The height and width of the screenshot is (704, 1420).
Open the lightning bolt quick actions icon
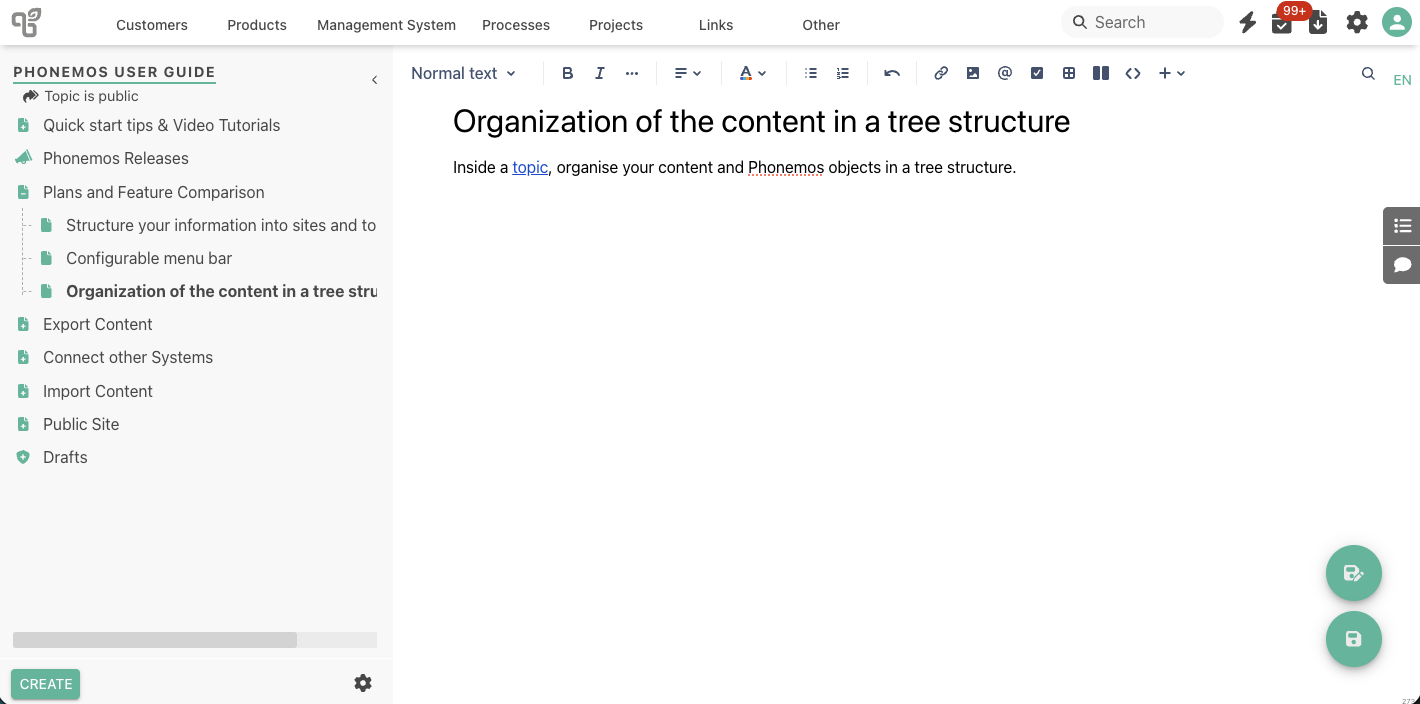click(1247, 22)
